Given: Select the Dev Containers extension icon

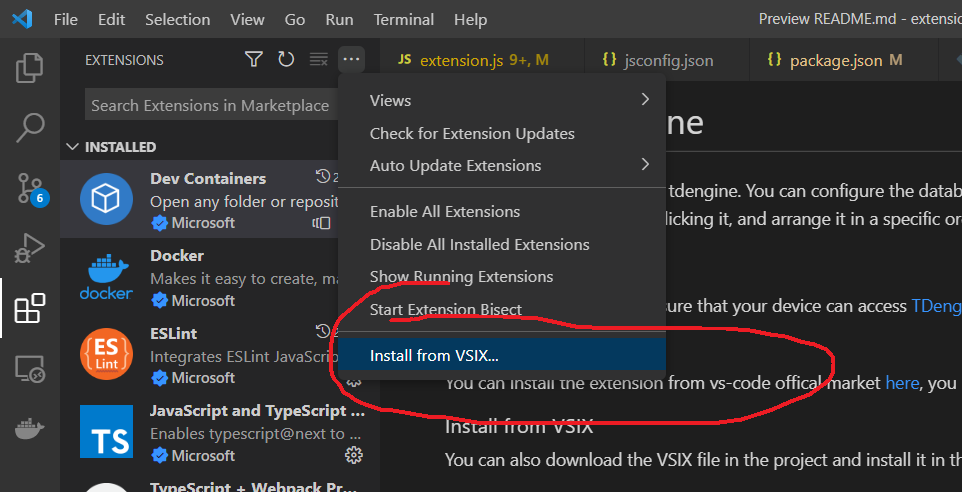Looking at the screenshot, I should (x=106, y=199).
